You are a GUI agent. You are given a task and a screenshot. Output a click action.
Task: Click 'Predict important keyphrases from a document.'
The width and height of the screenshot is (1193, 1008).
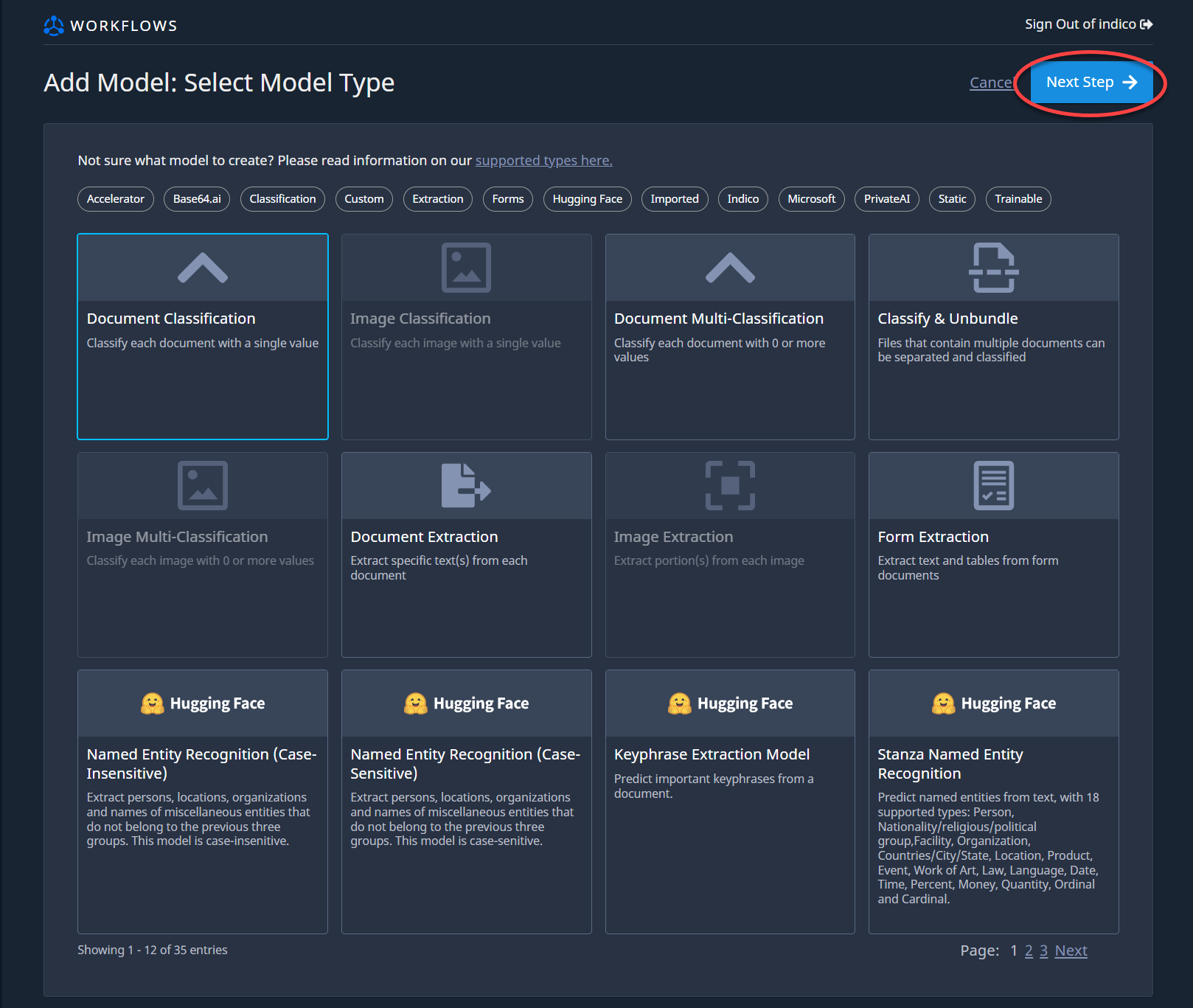click(714, 786)
